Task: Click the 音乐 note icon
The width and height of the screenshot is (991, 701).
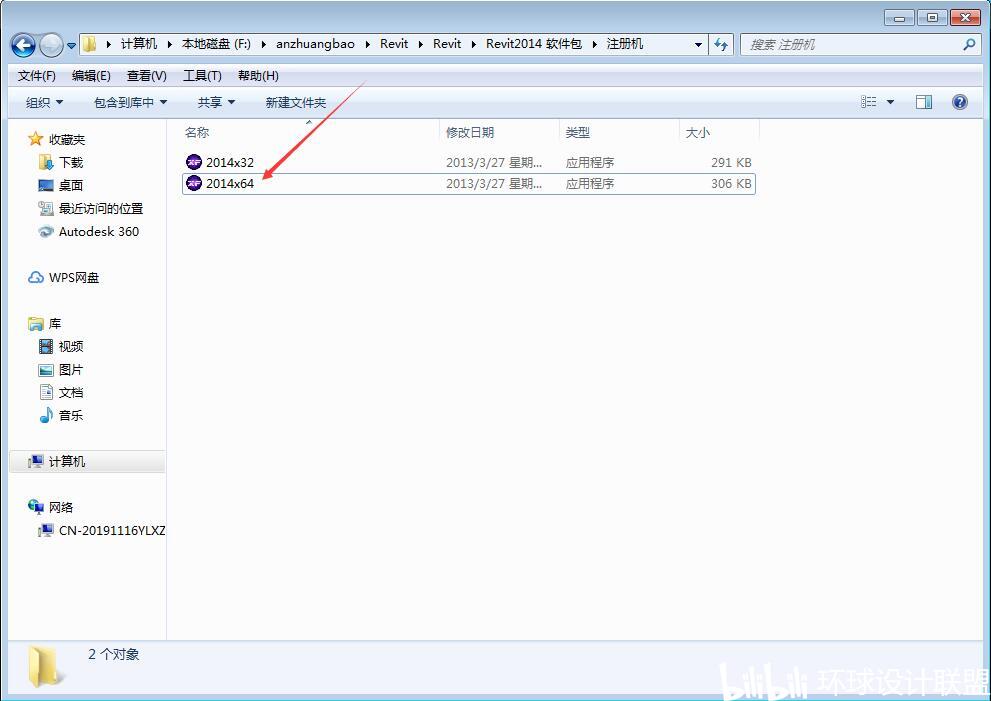Action: coord(46,415)
